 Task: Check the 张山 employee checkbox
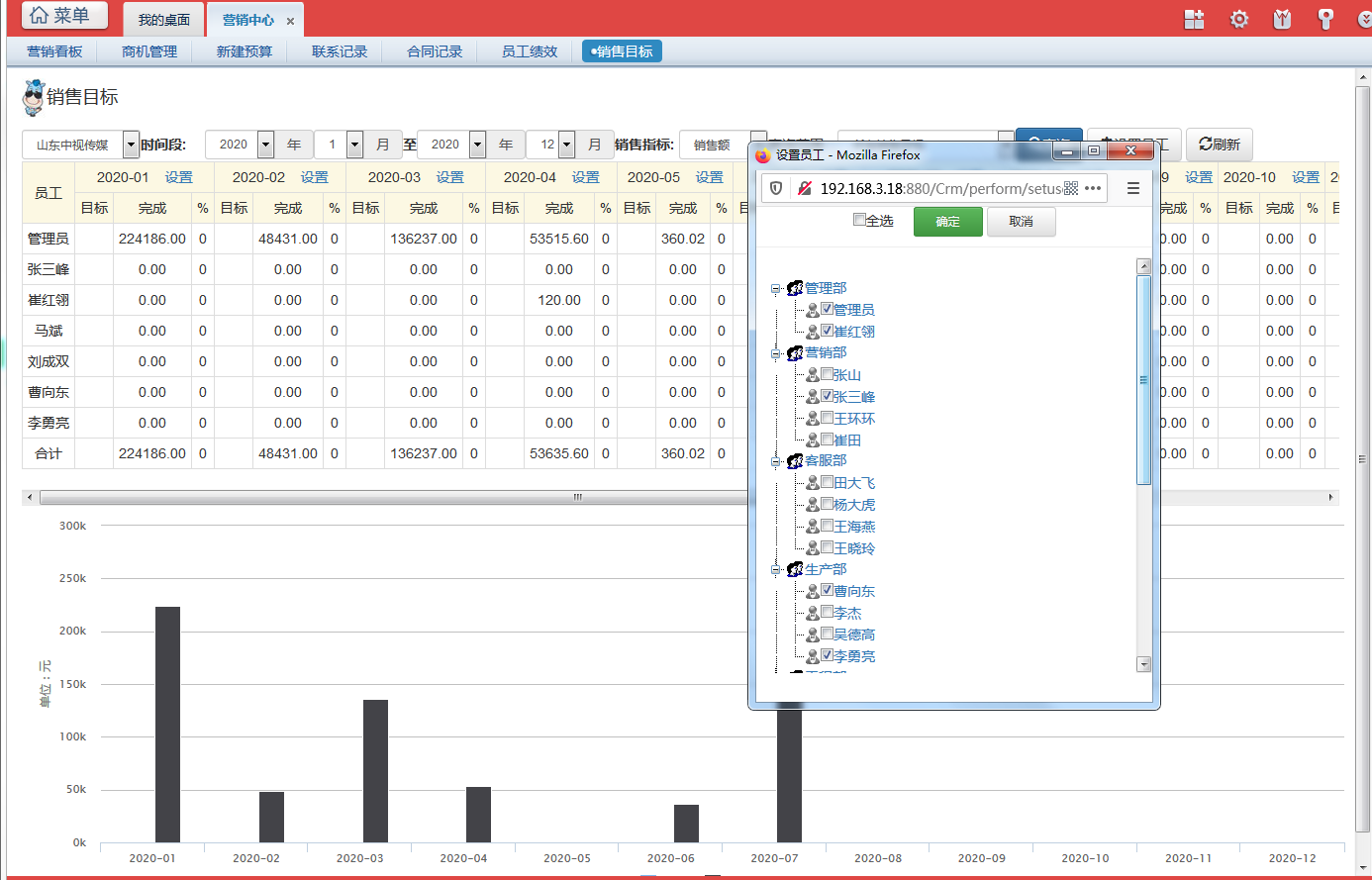[827, 374]
